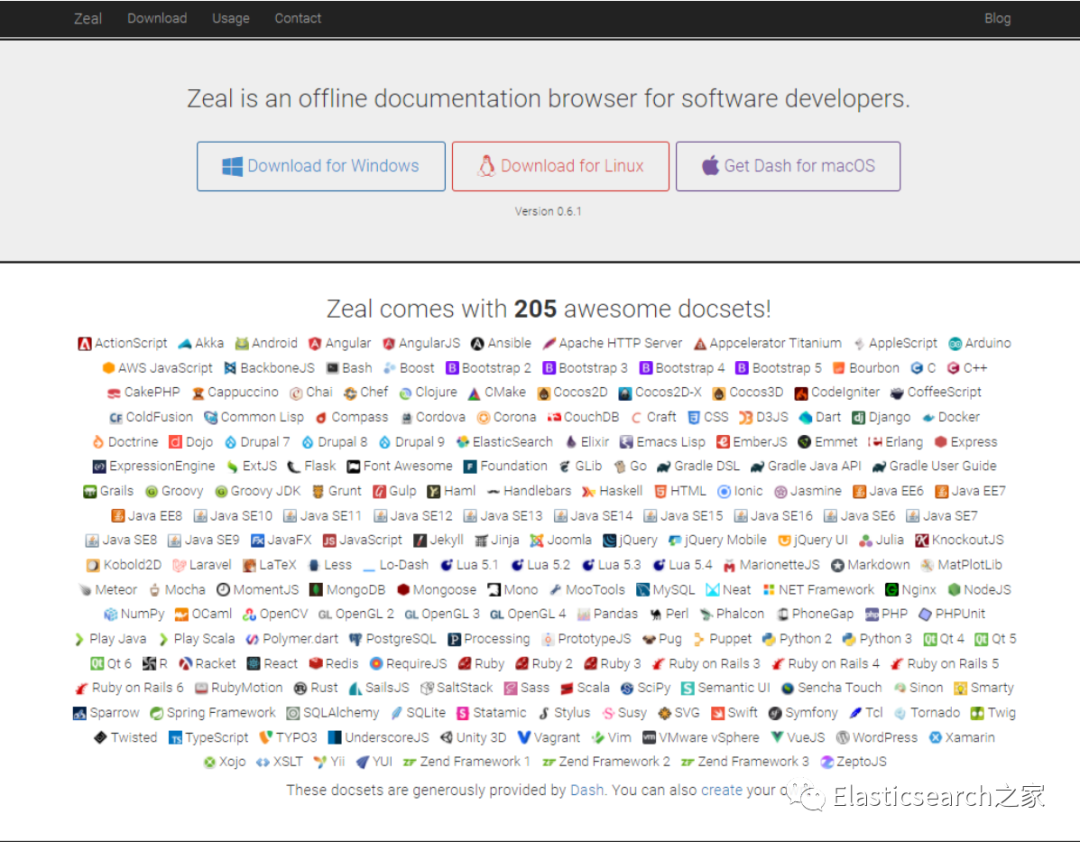Click the Redis docset icon
Screen dimensions: 1080x842
pos(316,664)
